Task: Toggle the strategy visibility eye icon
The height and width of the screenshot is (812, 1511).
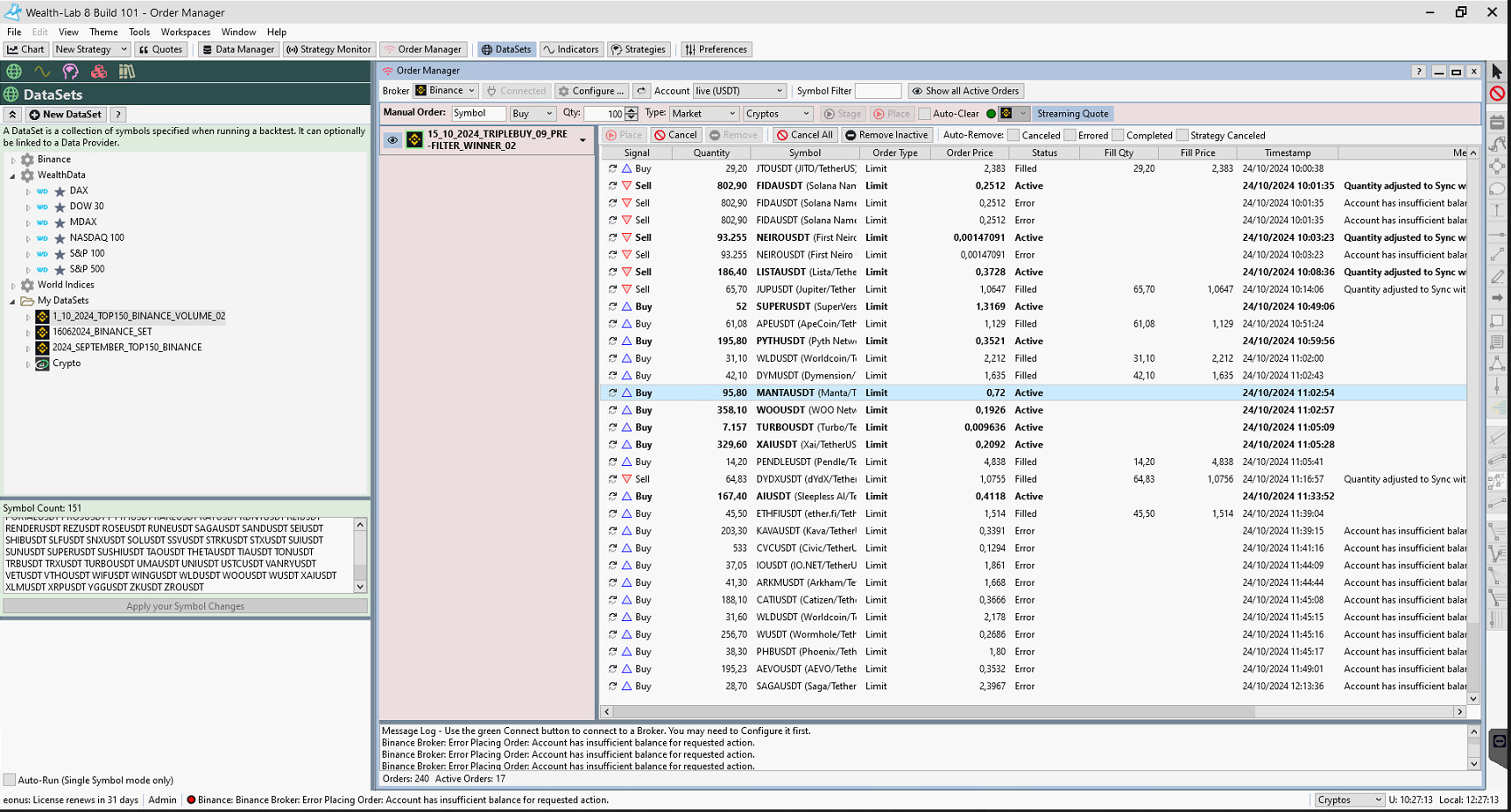Action: [392, 140]
